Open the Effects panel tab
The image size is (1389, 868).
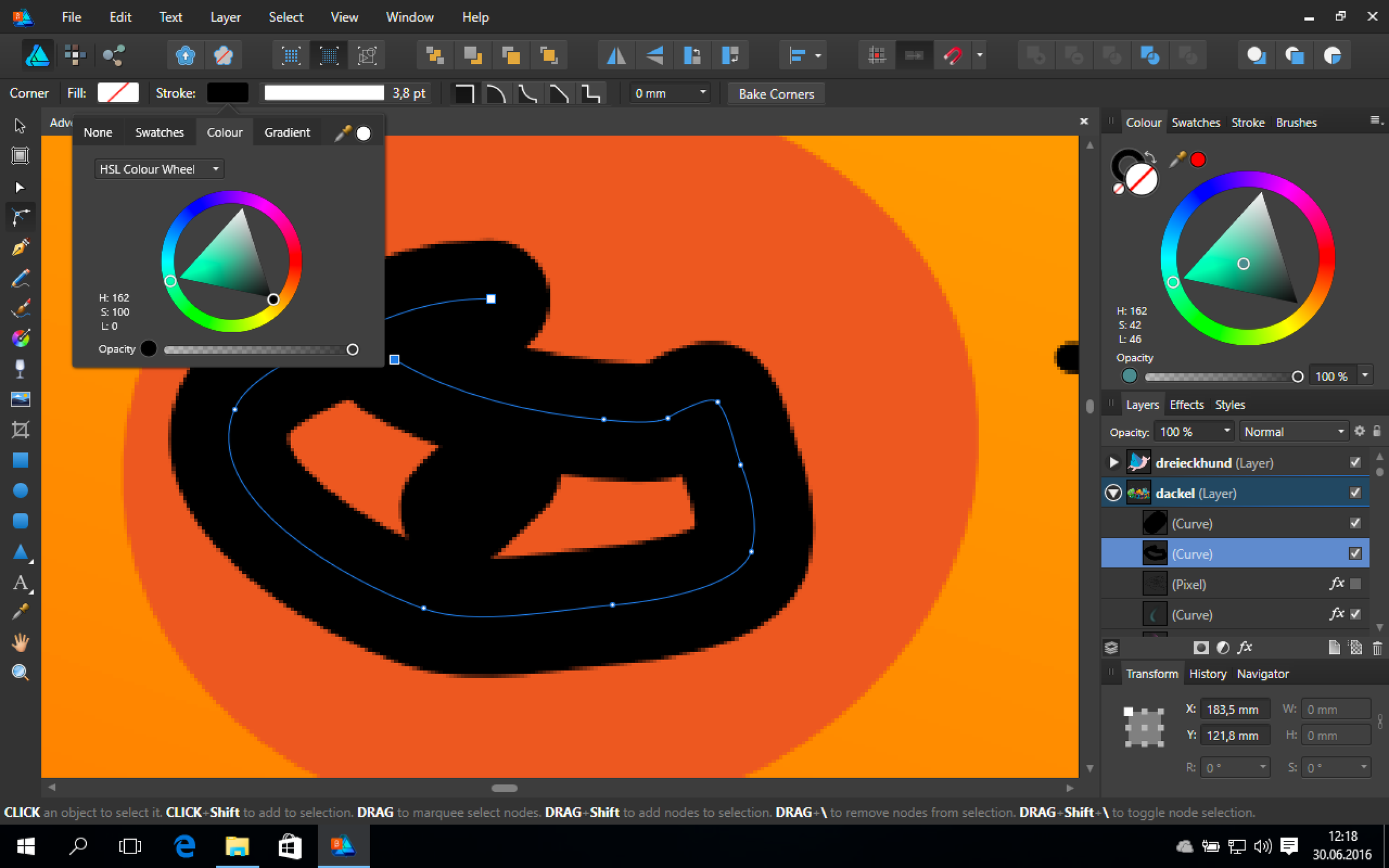1186,404
